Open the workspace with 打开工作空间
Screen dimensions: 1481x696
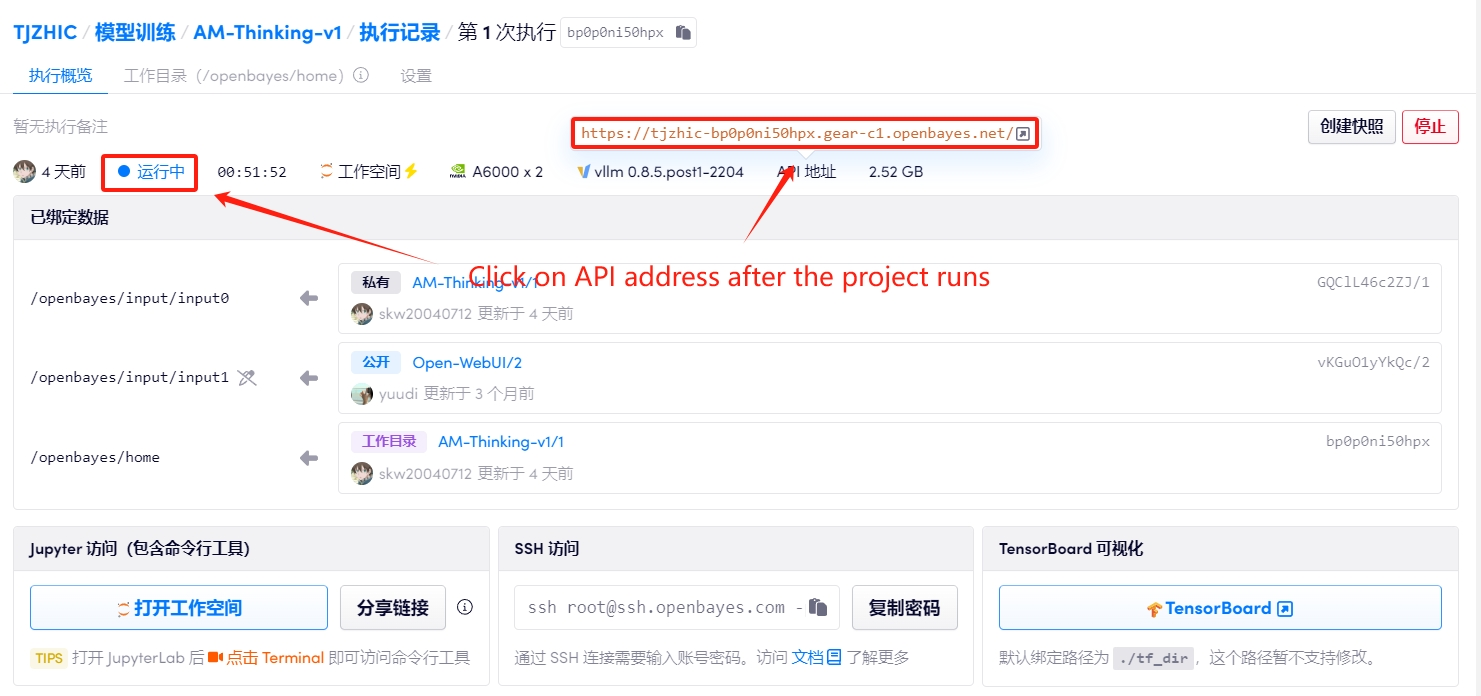pyautogui.click(x=179, y=608)
